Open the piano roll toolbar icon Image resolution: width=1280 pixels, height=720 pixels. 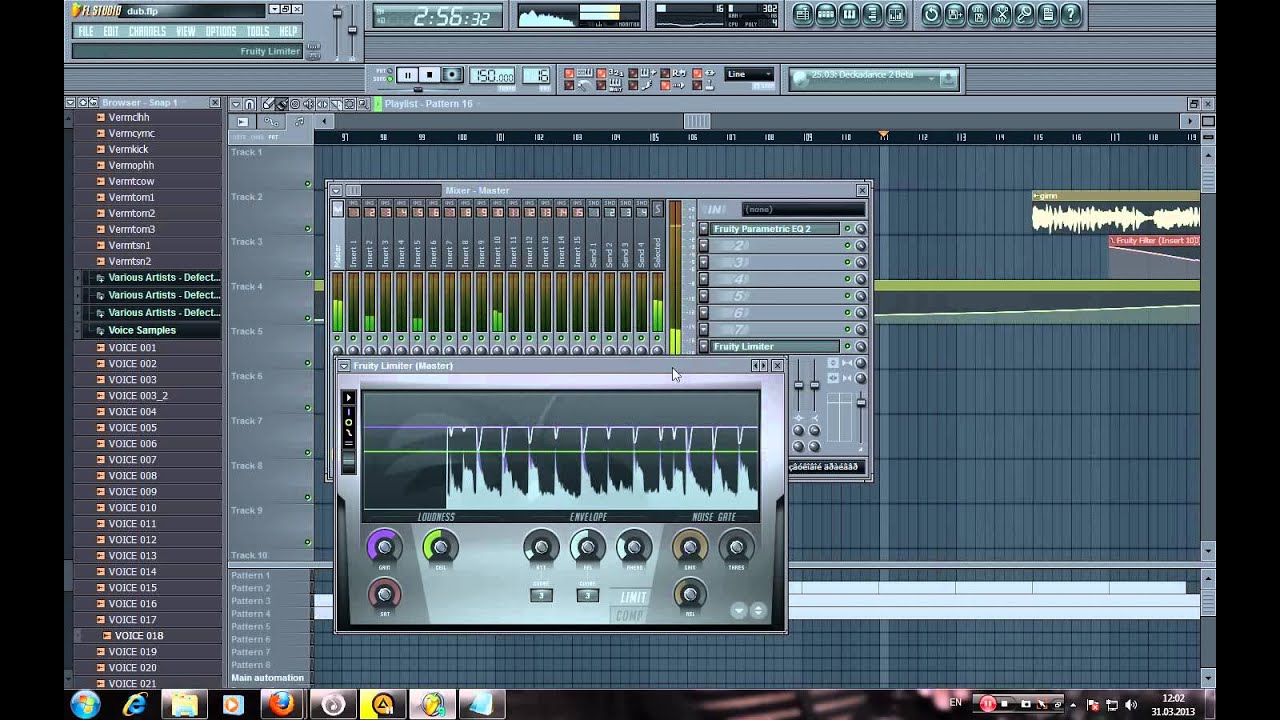coord(849,14)
